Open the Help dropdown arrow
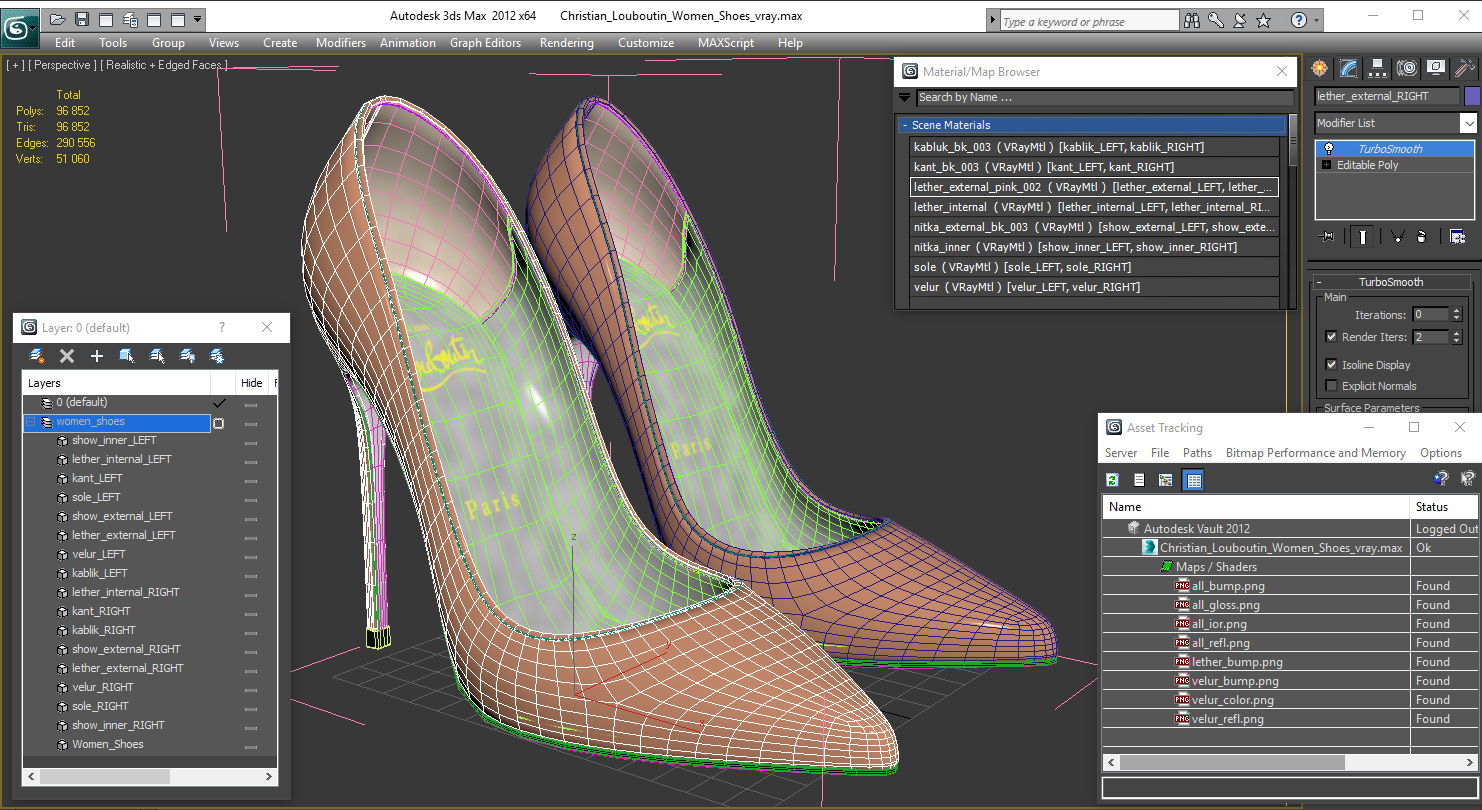 [x=1316, y=20]
